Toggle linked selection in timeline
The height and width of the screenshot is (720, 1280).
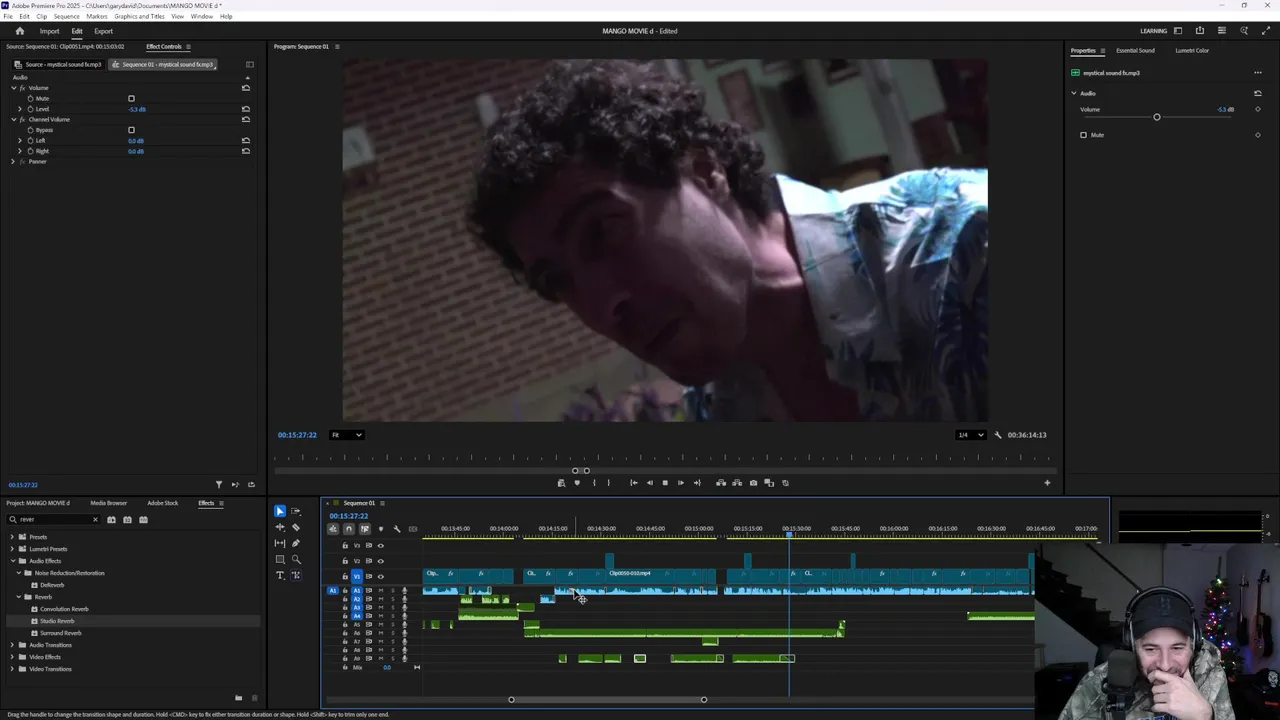click(x=365, y=529)
